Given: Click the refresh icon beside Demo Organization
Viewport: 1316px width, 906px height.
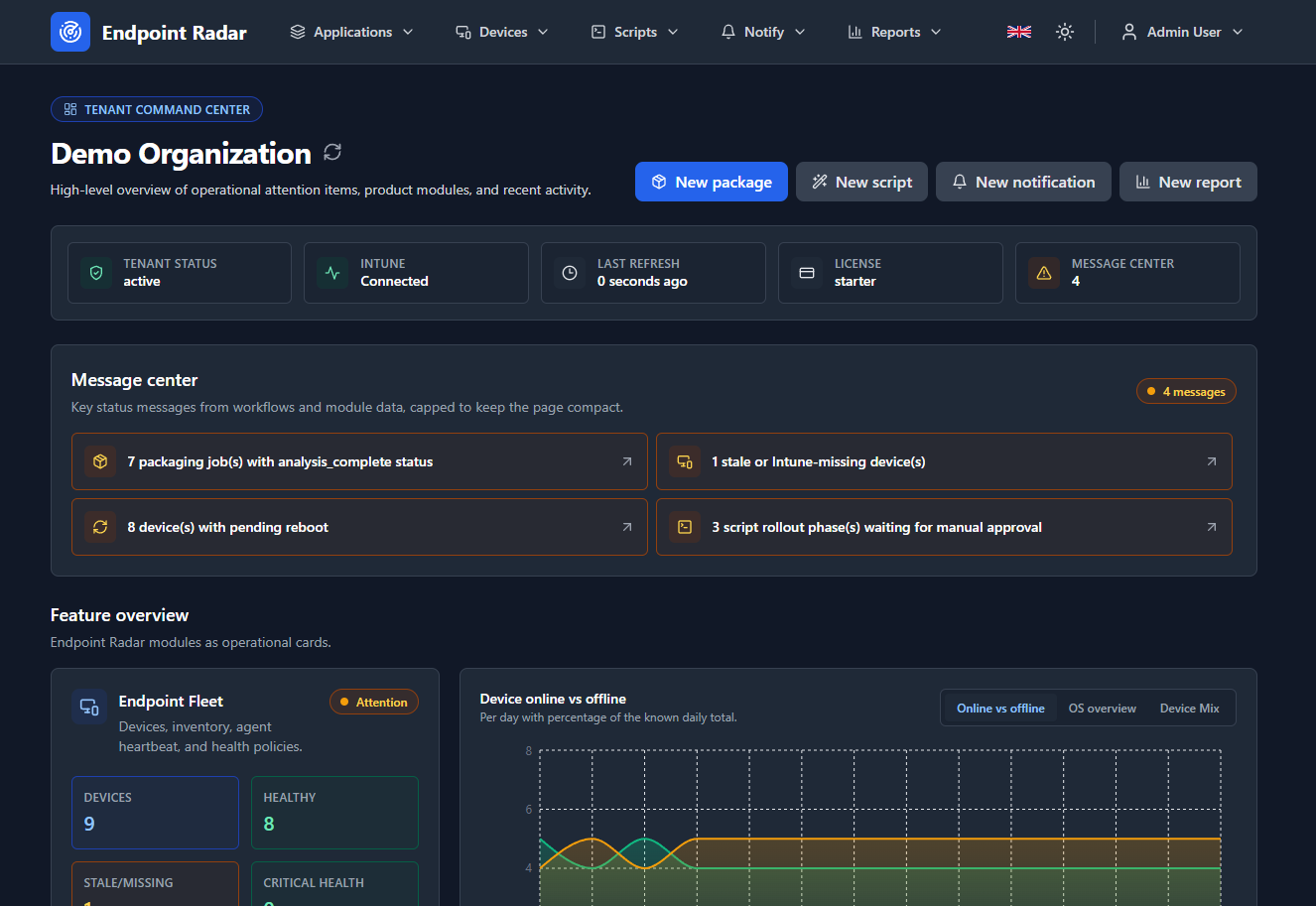Looking at the screenshot, I should (332, 152).
